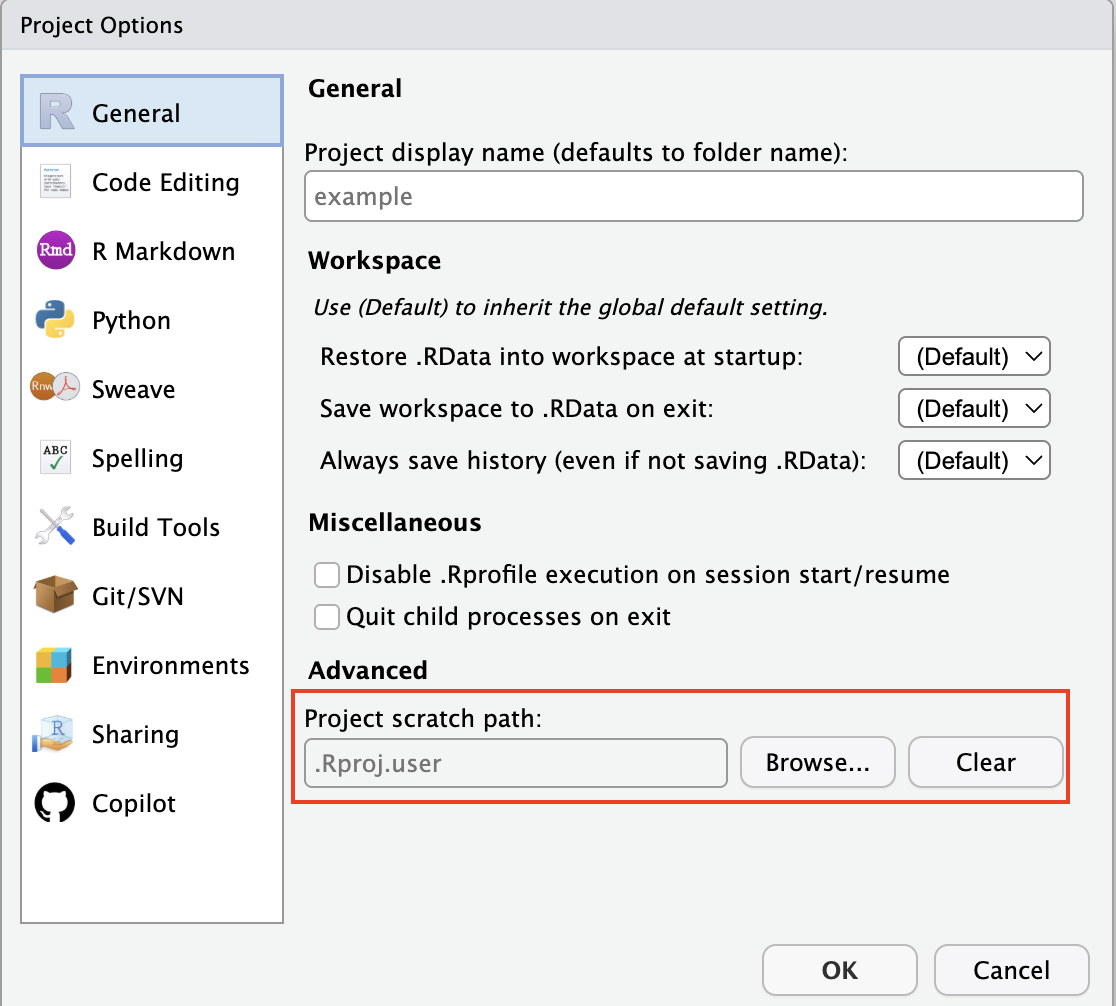
Task: Switch to Environments settings
Action: pyautogui.click(x=152, y=665)
